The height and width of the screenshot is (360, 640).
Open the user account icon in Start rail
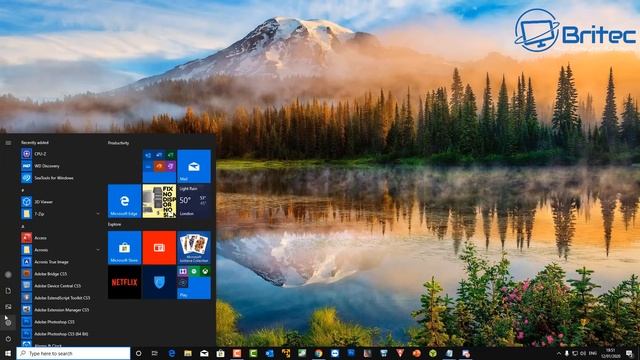click(8, 275)
